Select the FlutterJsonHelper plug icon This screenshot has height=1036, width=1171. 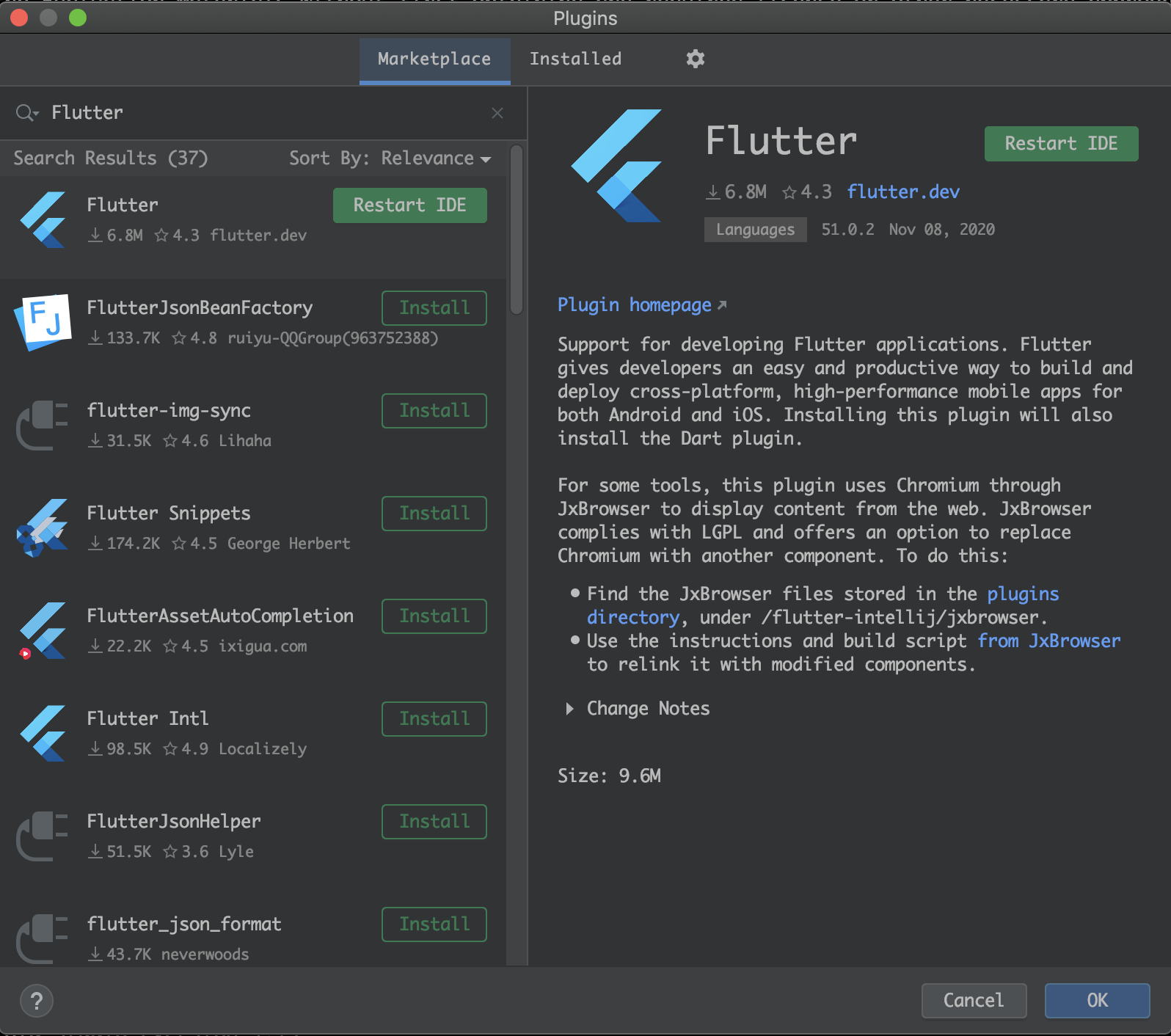click(x=43, y=836)
